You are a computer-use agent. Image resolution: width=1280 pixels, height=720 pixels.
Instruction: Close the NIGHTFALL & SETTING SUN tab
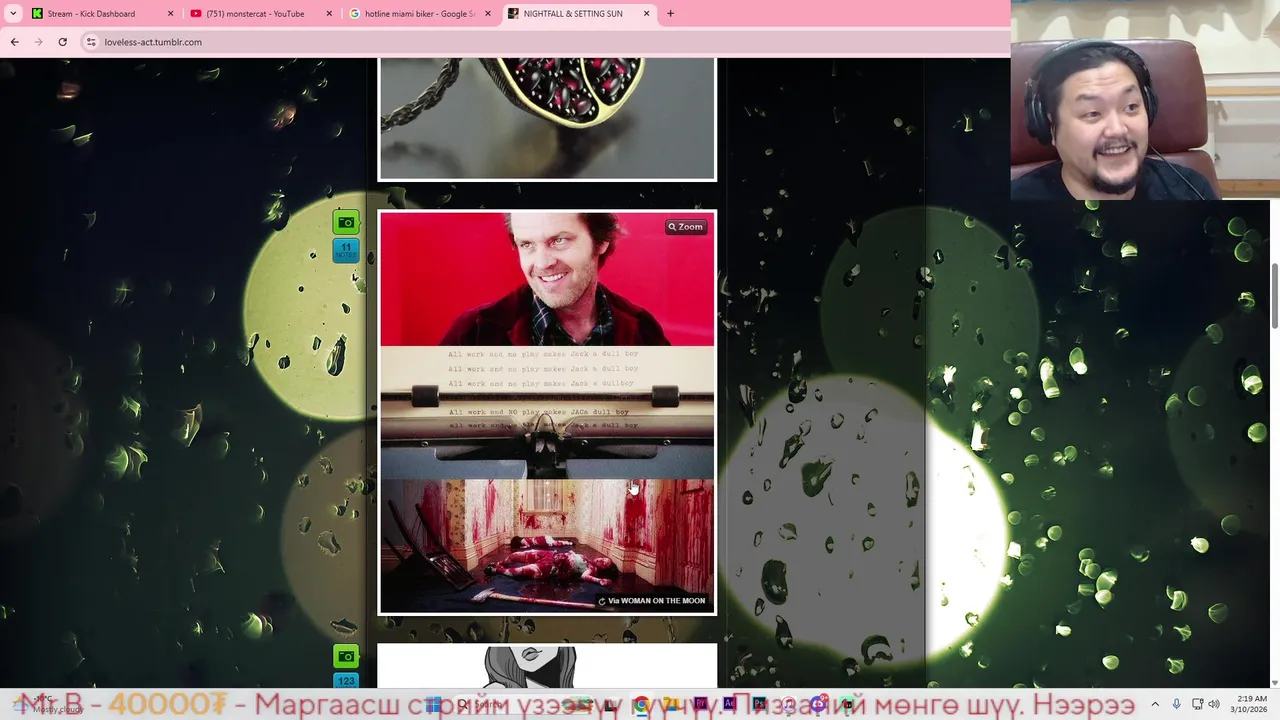coord(646,14)
